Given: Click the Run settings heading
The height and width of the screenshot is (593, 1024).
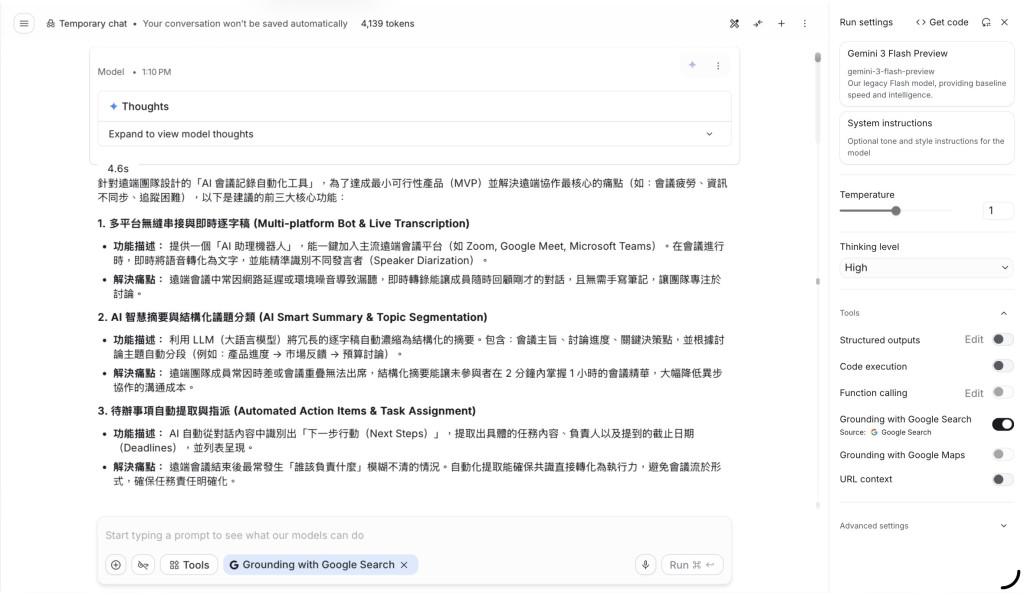Looking at the screenshot, I should pos(866,22).
